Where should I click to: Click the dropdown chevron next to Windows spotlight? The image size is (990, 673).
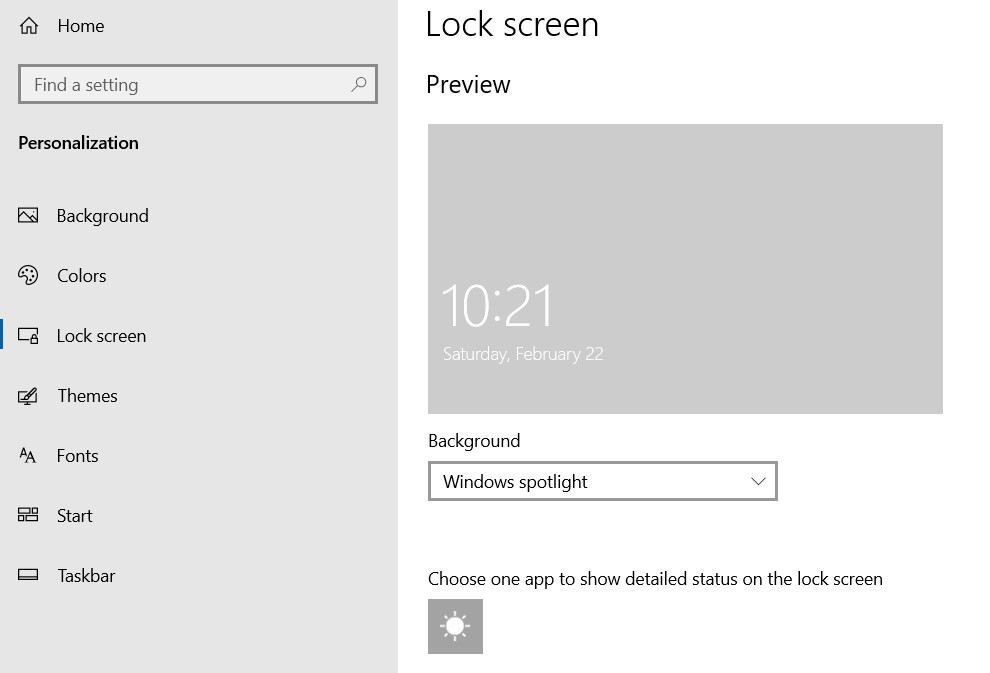758,481
